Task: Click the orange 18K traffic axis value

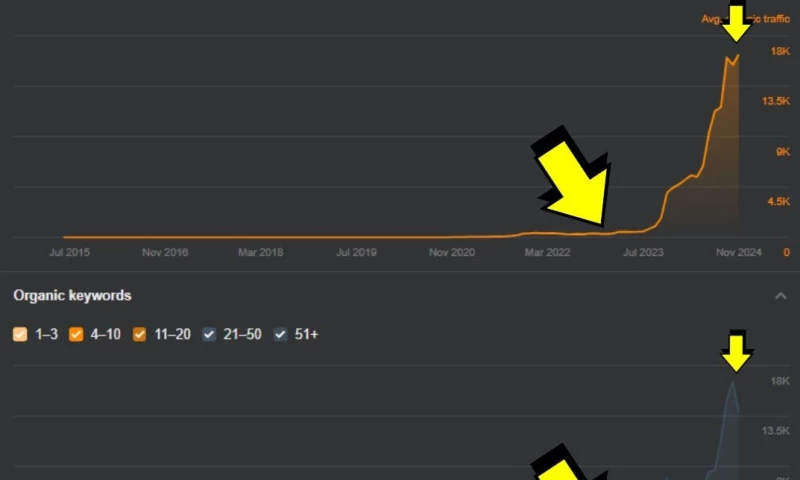Action: point(781,51)
